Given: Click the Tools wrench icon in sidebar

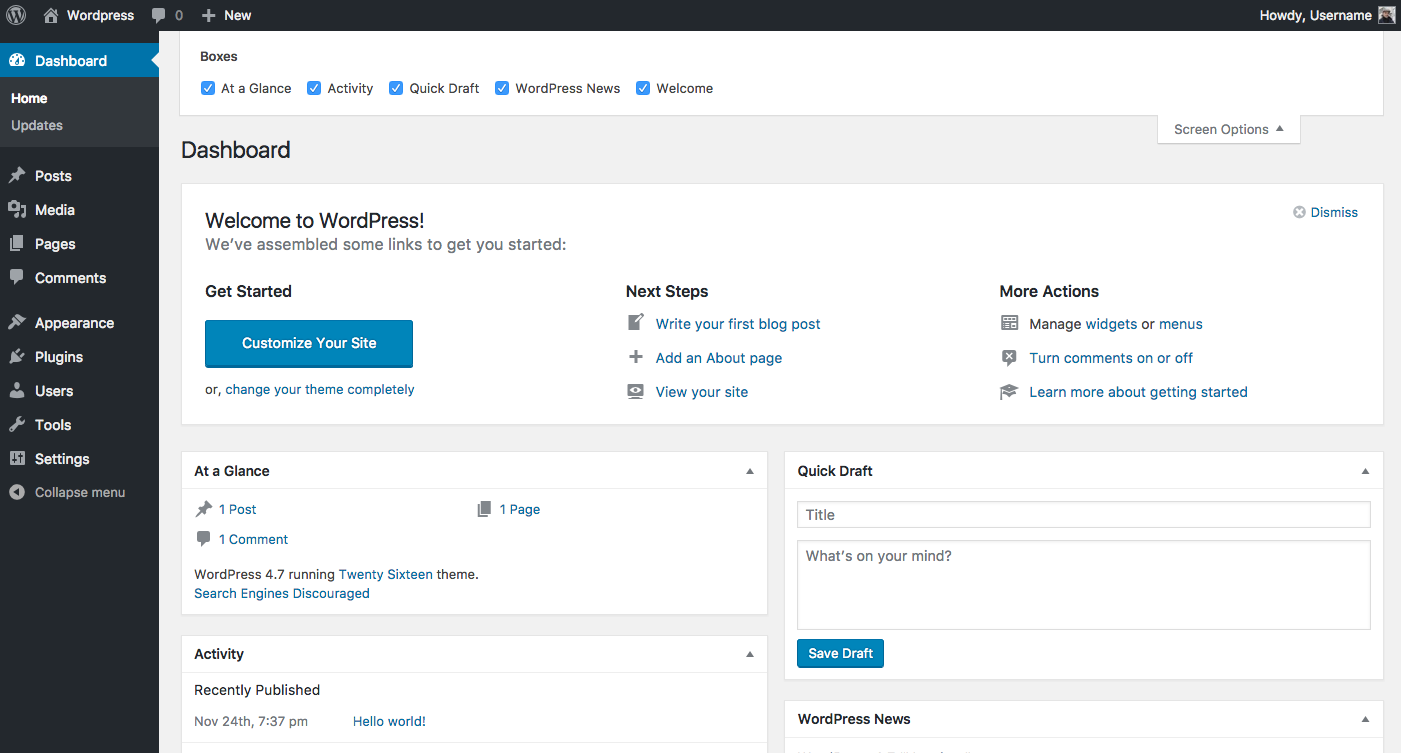Looking at the screenshot, I should [17, 425].
